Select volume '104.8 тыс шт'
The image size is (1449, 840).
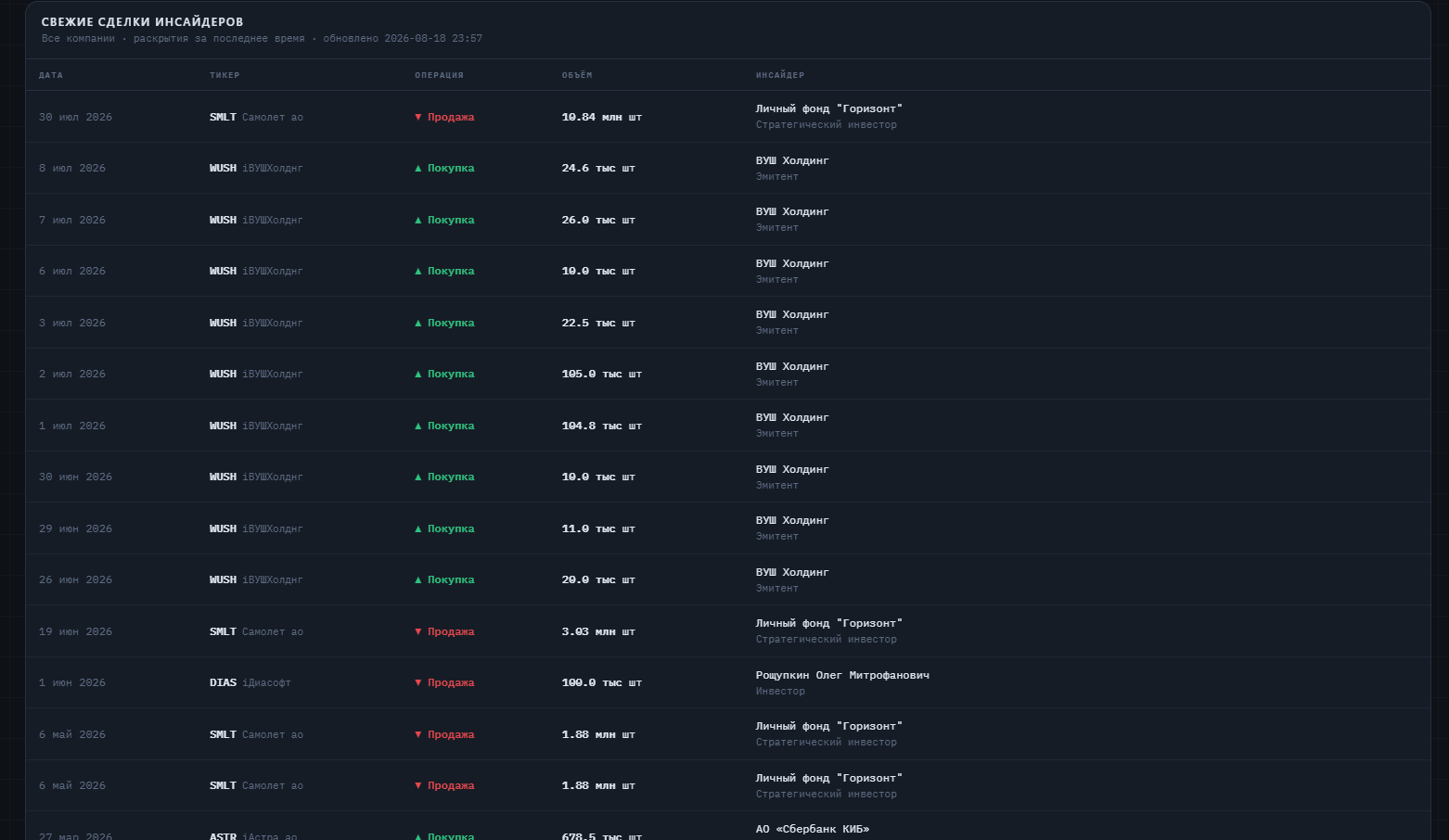coord(602,426)
